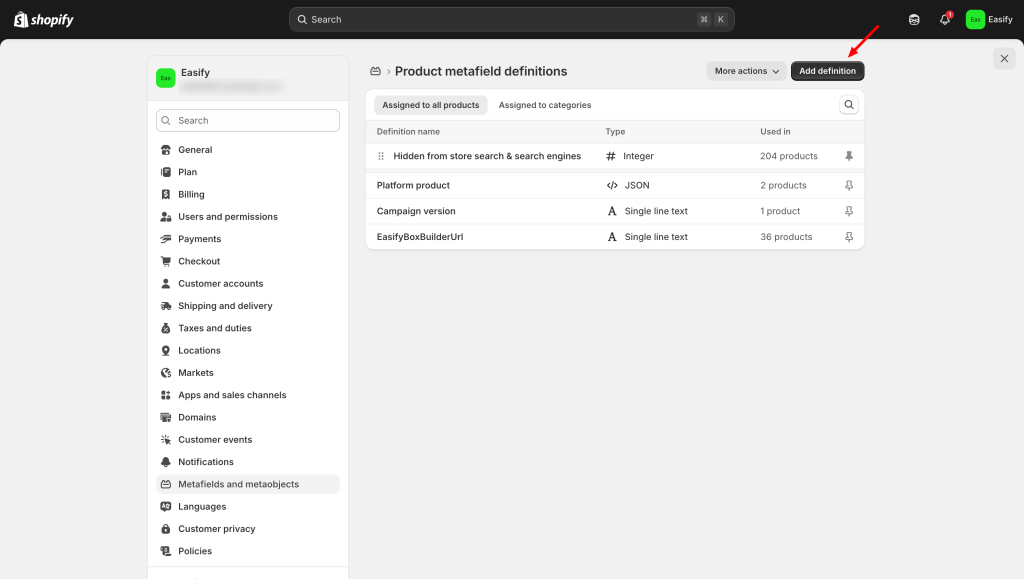Screen dimensions: 1024x579
Task: Close the settings panel with X
Action: tap(1005, 59)
